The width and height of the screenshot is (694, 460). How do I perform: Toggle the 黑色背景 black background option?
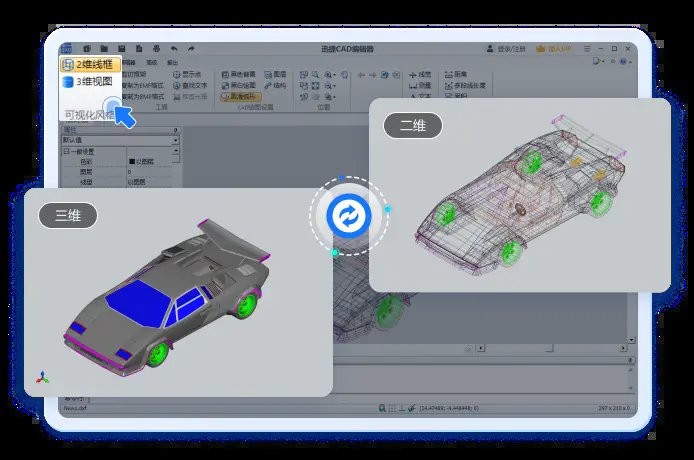click(239, 74)
